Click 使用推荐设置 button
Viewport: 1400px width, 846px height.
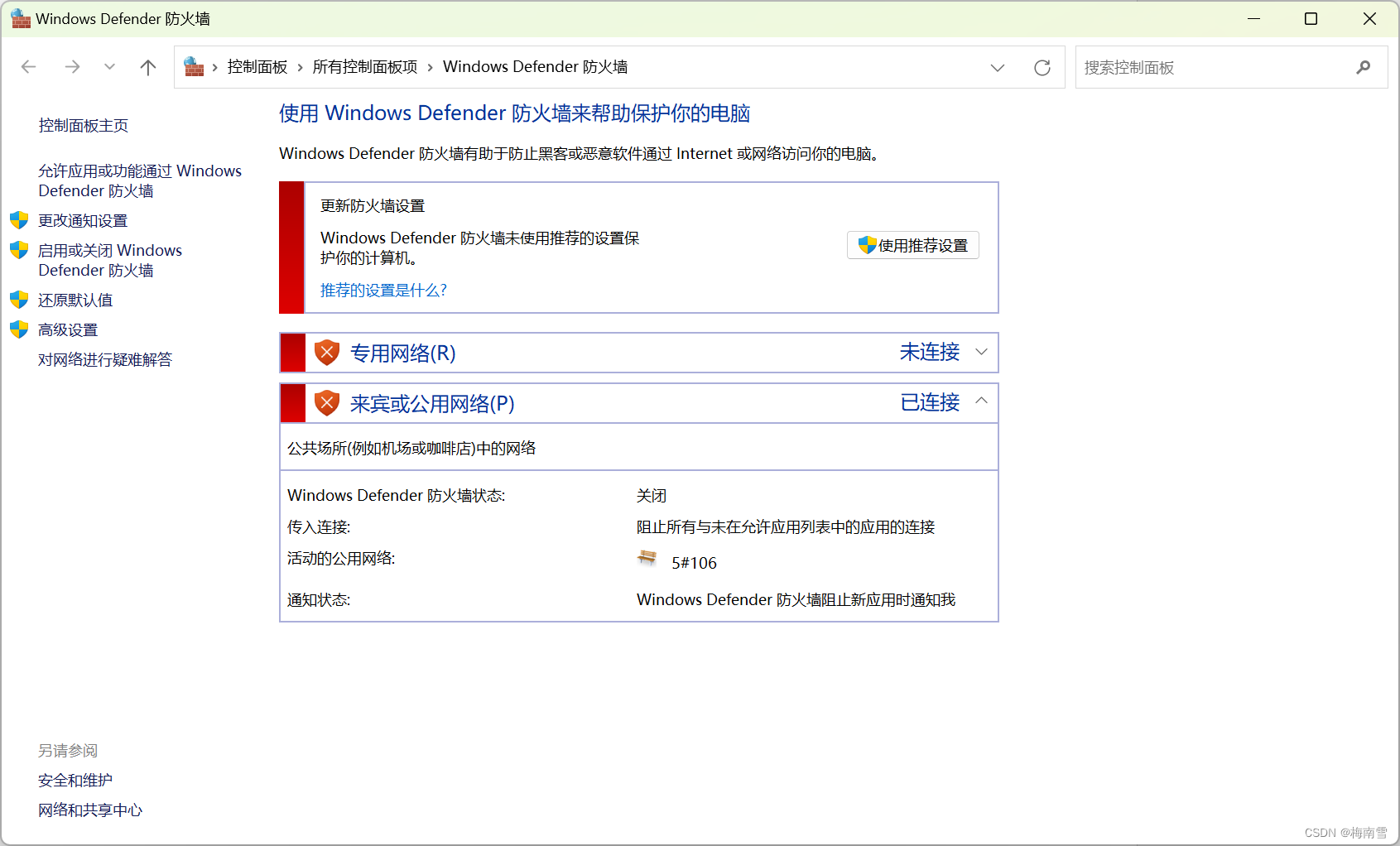(913, 245)
